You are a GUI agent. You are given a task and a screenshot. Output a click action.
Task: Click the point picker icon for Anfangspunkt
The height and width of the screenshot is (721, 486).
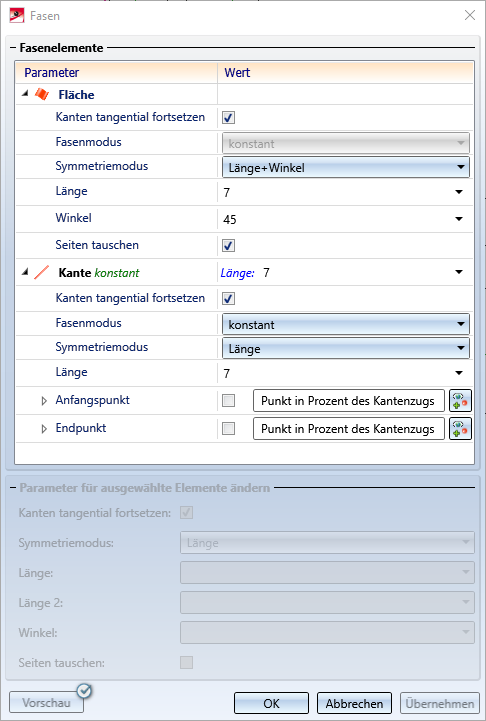point(460,401)
